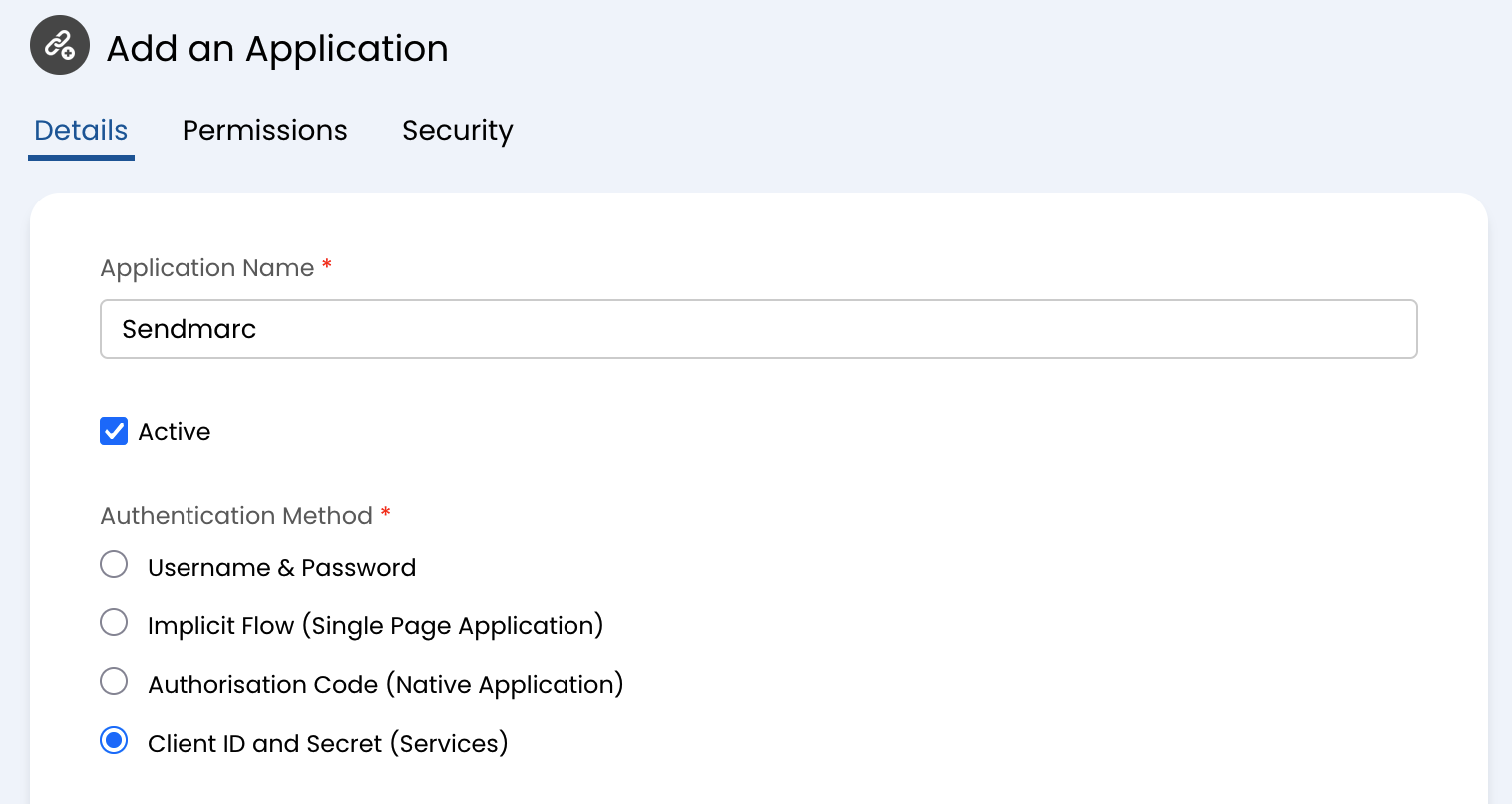The width and height of the screenshot is (1512, 804).
Task: Click 'Implicit Flow (Single Page Application)' label text
Action: click(375, 626)
